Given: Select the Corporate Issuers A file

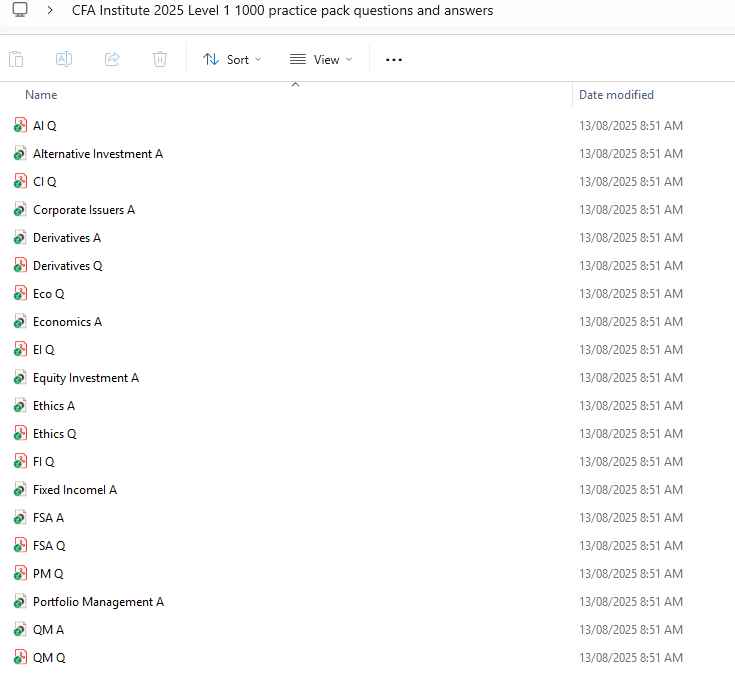Looking at the screenshot, I should [x=84, y=210].
